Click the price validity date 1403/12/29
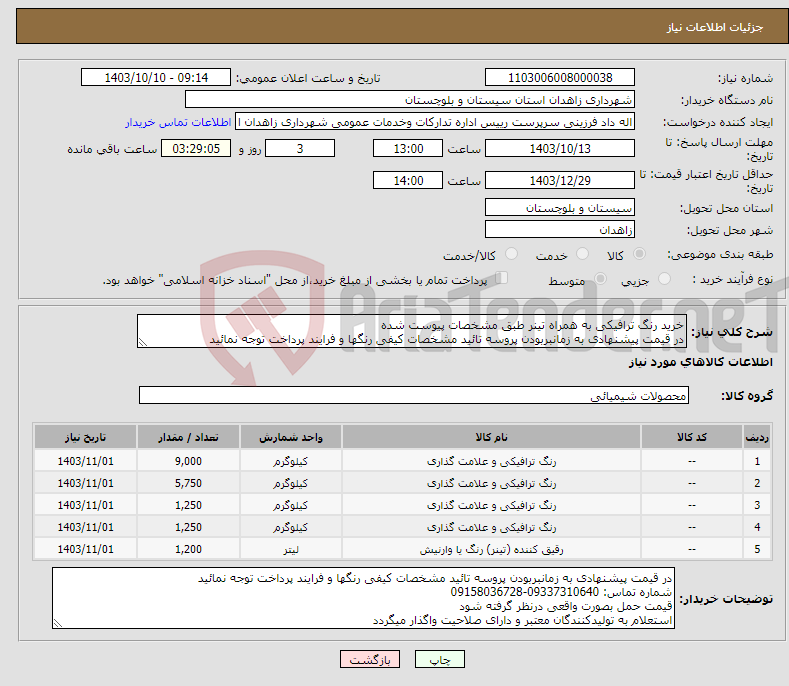 click(x=560, y=180)
